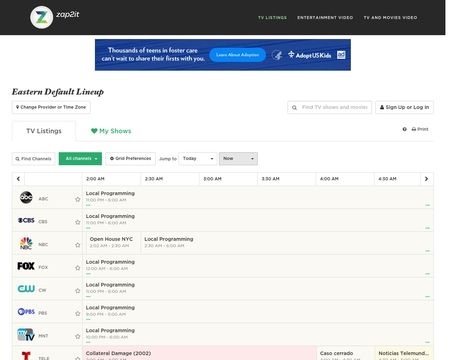Favorite the FOX channel star
Screen dimensions: 450x360
point(78,268)
